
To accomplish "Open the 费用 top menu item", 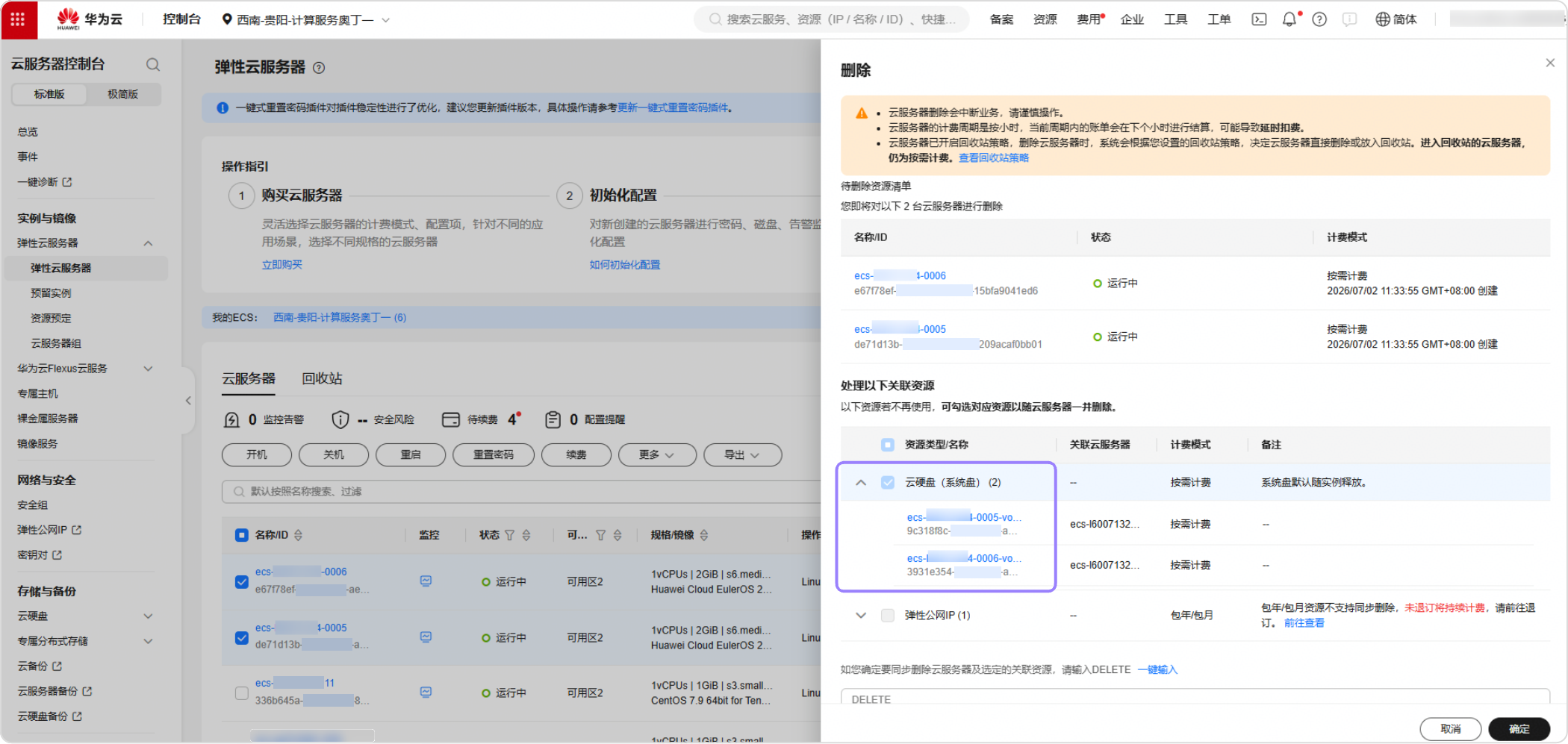I will click(x=1089, y=19).
